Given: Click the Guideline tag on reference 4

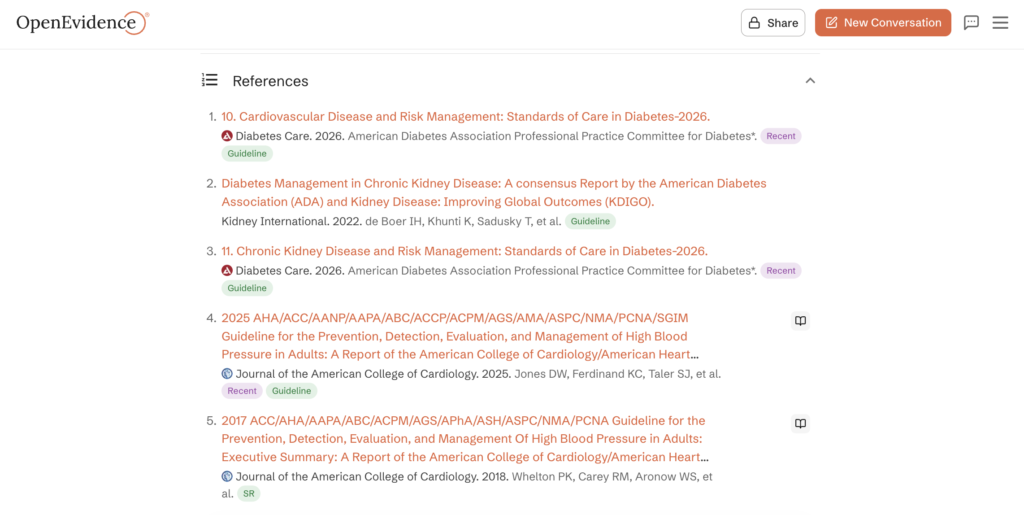Looking at the screenshot, I should tap(291, 391).
